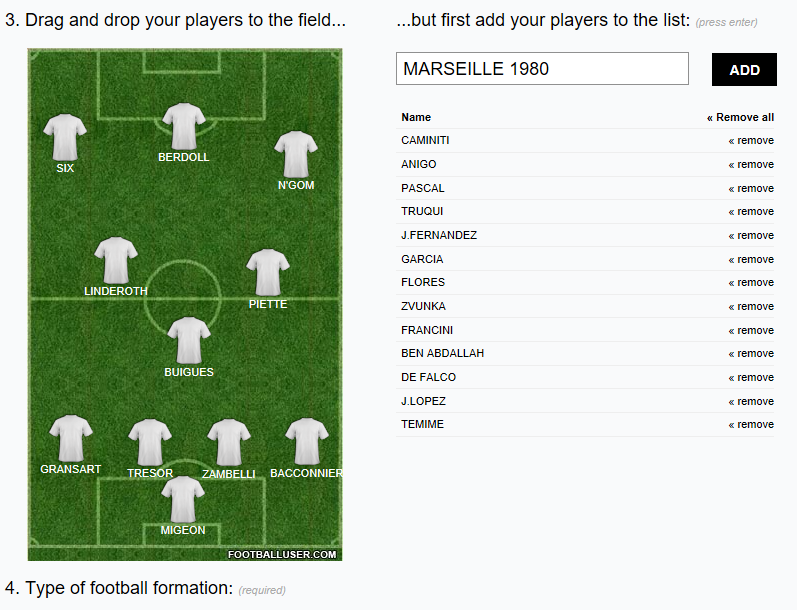Remove CAMINITI from the list
The height and width of the screenshot is (610, 797).
point(751,141)
